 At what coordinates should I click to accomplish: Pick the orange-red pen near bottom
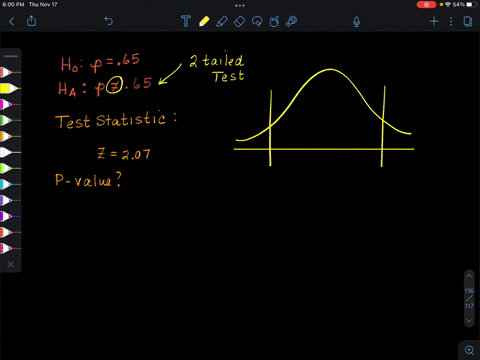(10, 232)
